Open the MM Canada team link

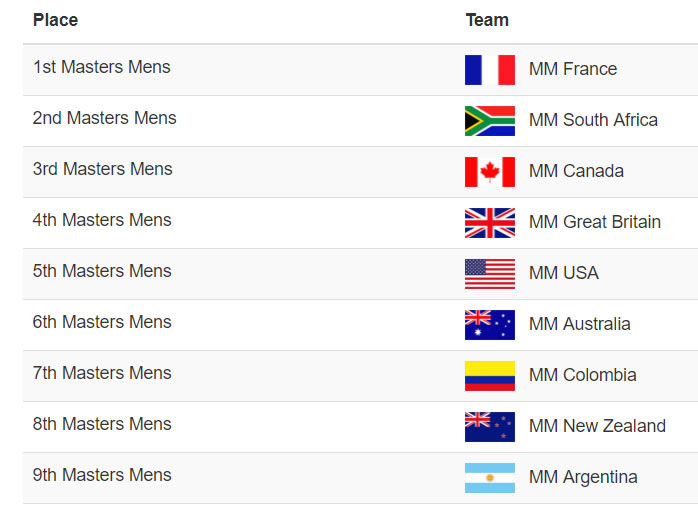tap(576, 171)
